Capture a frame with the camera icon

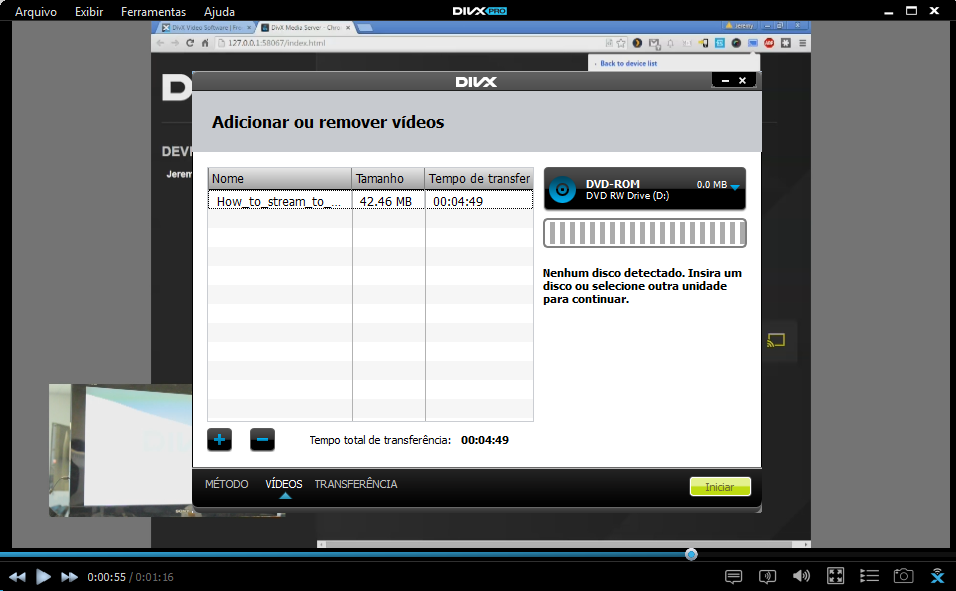pyautogui.click(x=903, y=576)
